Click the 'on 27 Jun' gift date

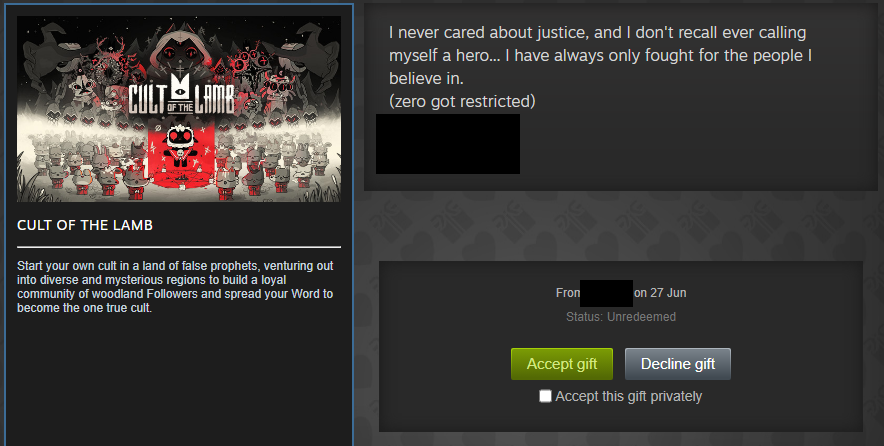click(x=660, y=293)
